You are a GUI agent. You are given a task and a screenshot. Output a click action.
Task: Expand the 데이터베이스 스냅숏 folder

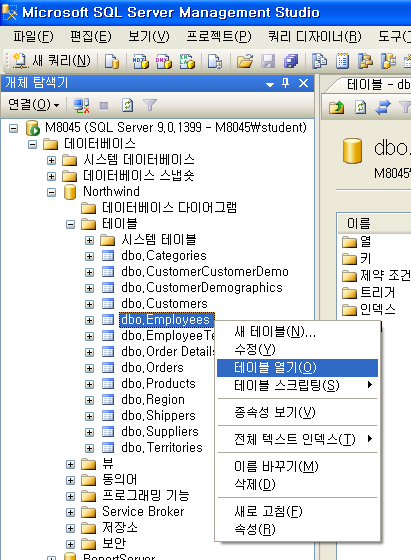coord(51,176)
